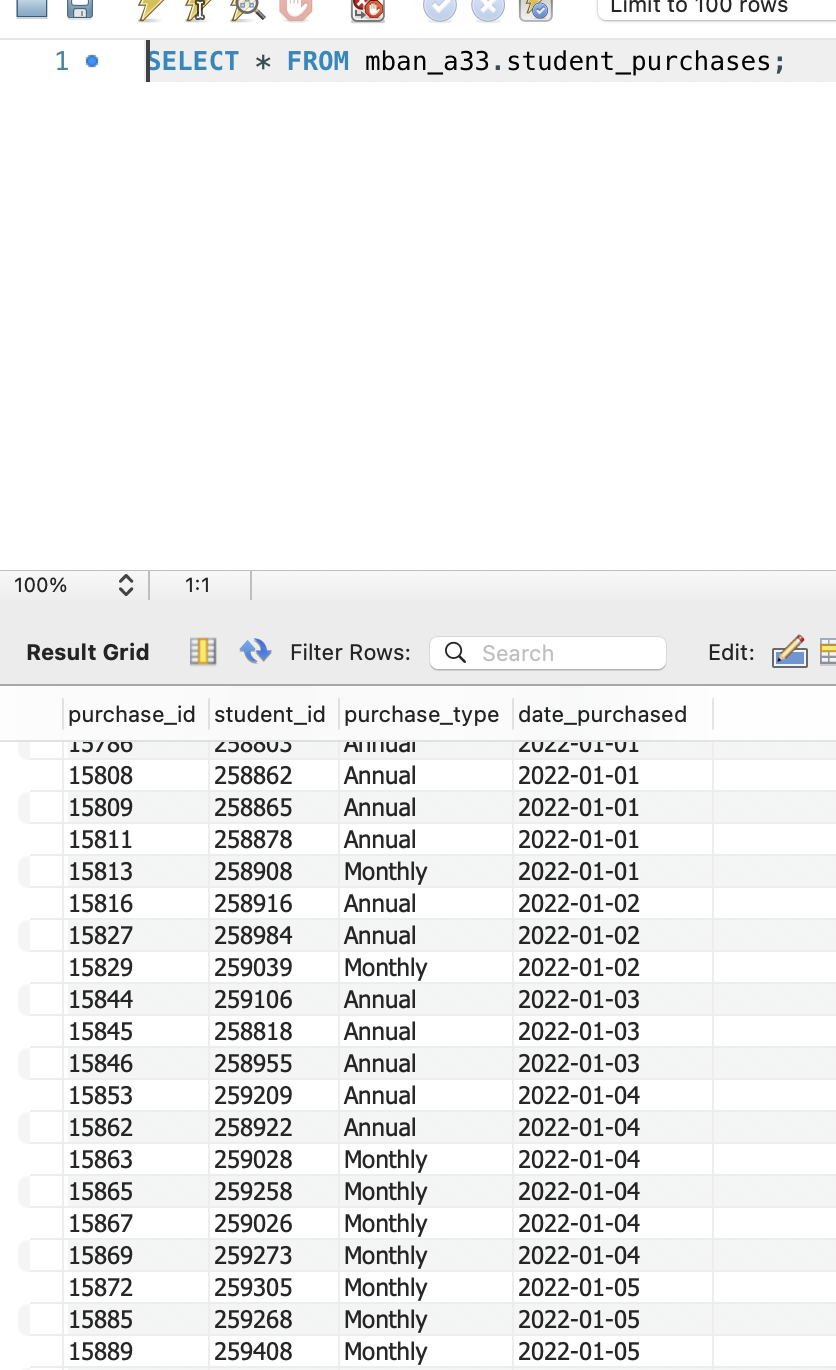Commit the transaction with the blue checkmark
The width and height of the screenshot is (836, 1370).
[x=440, y=11]
